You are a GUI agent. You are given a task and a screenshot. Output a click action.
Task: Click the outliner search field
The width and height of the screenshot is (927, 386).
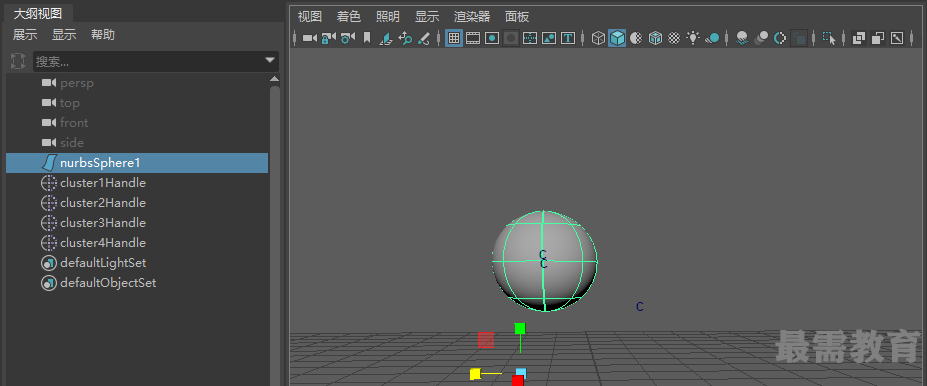click(x=148, y=61)
